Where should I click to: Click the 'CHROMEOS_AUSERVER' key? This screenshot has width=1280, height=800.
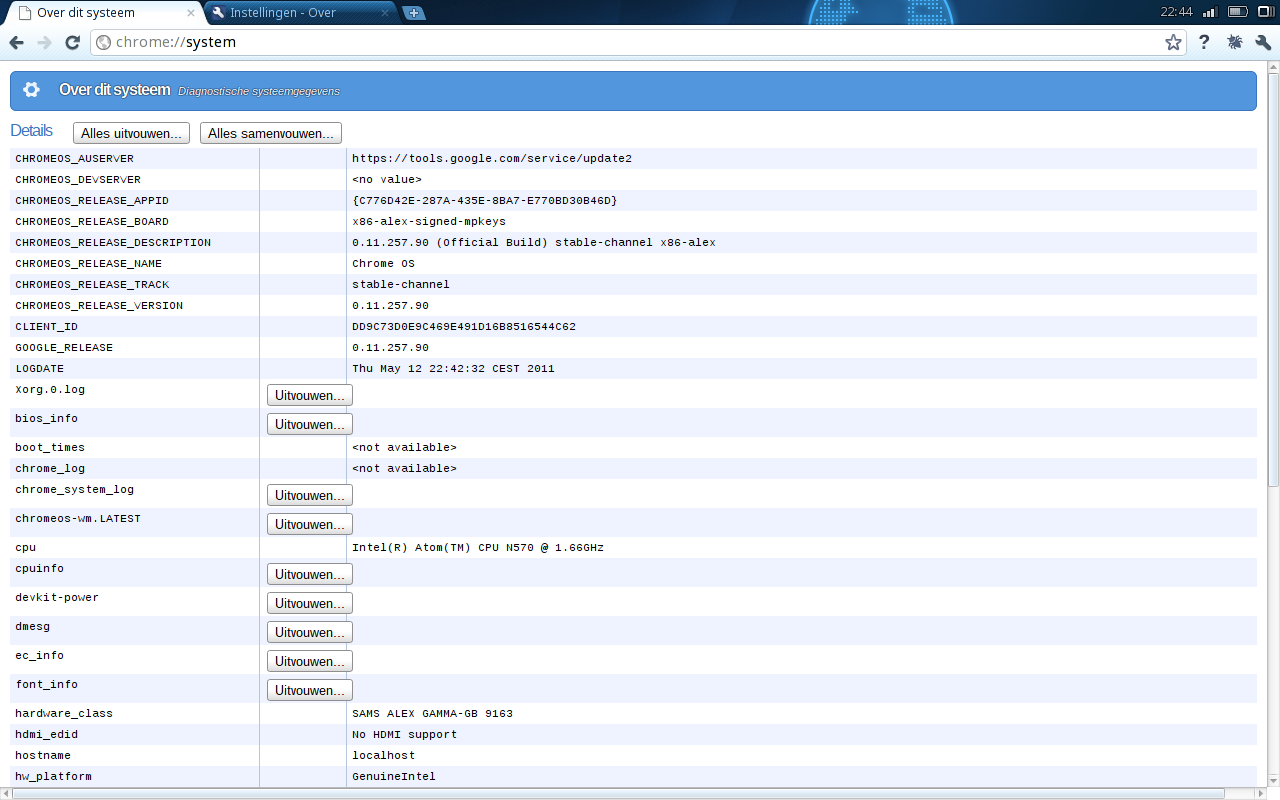pos(74,158)
